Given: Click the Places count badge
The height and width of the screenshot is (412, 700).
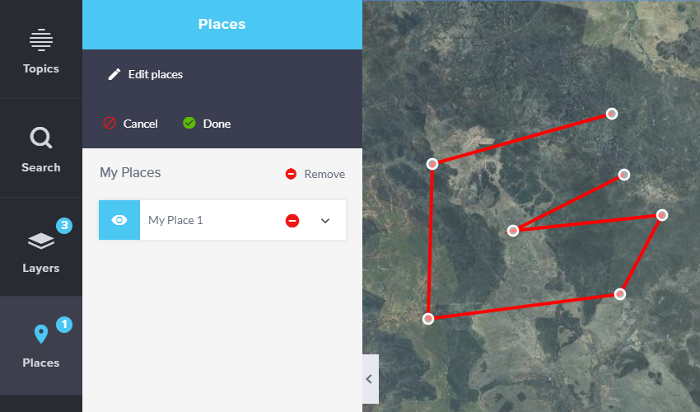Looking at the screenshot, I should [x=63, y=324].
